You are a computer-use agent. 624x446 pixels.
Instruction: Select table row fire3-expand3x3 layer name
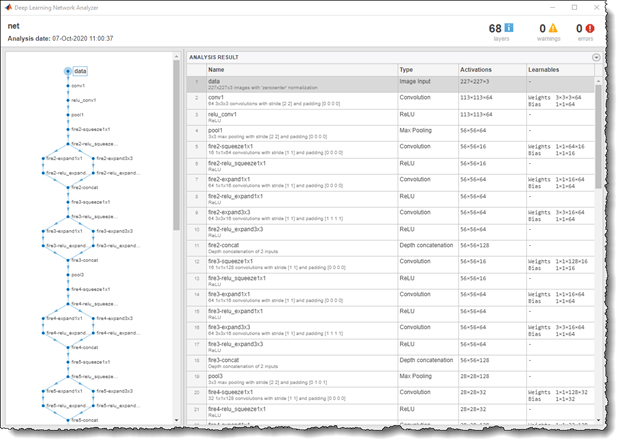pyautogui.click(x=229, y=327)
